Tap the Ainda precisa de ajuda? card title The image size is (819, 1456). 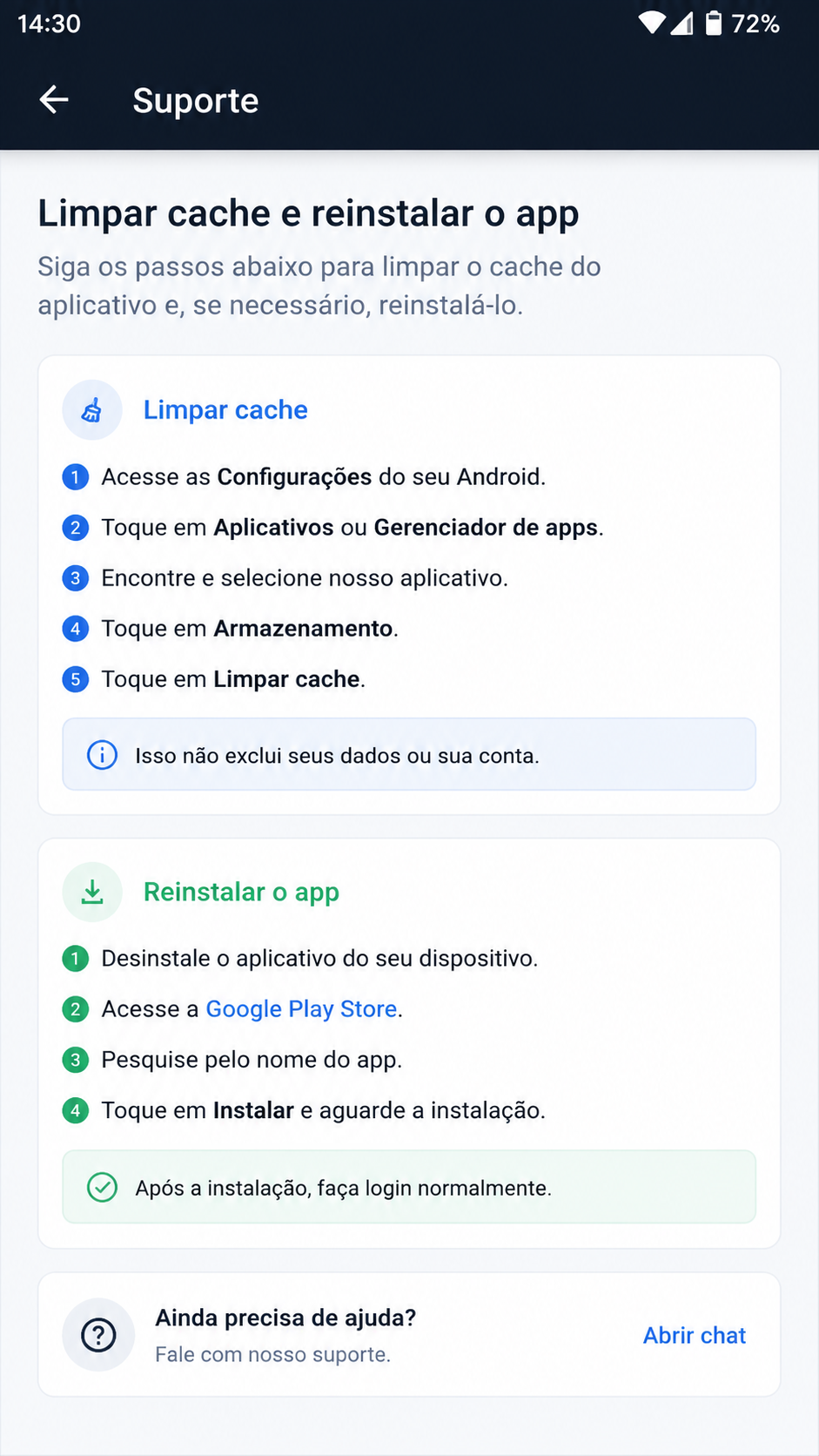(x=285, y=1318)
